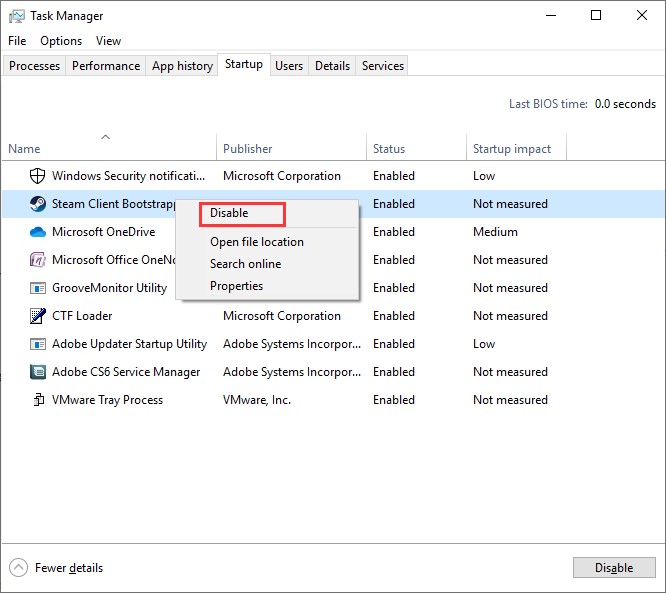The image size is (666, 593).
Task: Minimize the Task Manager window
Action: [x=551, y=16]
